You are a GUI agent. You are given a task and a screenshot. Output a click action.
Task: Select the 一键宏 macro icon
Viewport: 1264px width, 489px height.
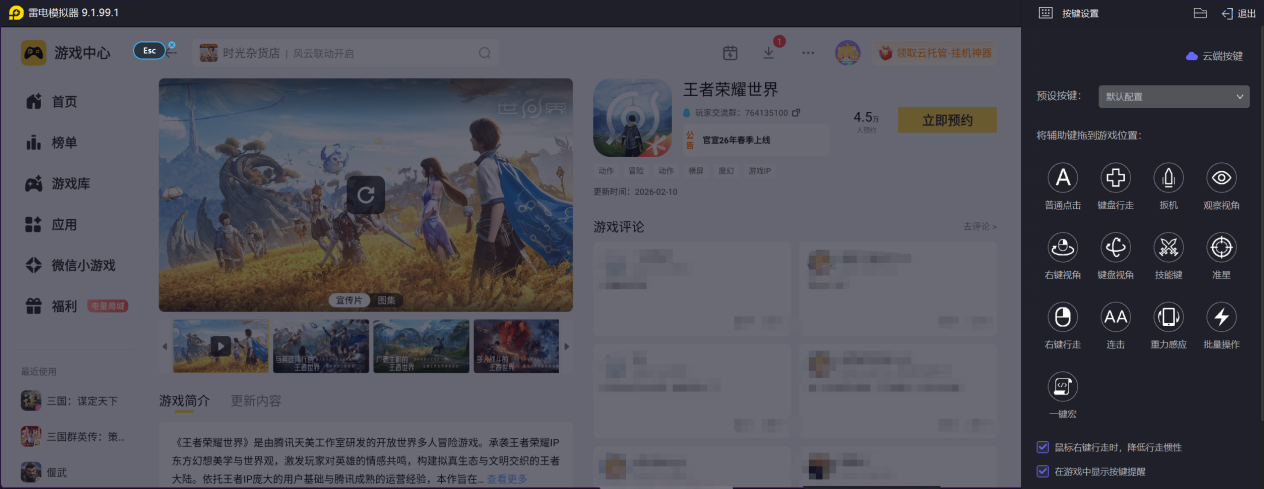pos(1063,387)
